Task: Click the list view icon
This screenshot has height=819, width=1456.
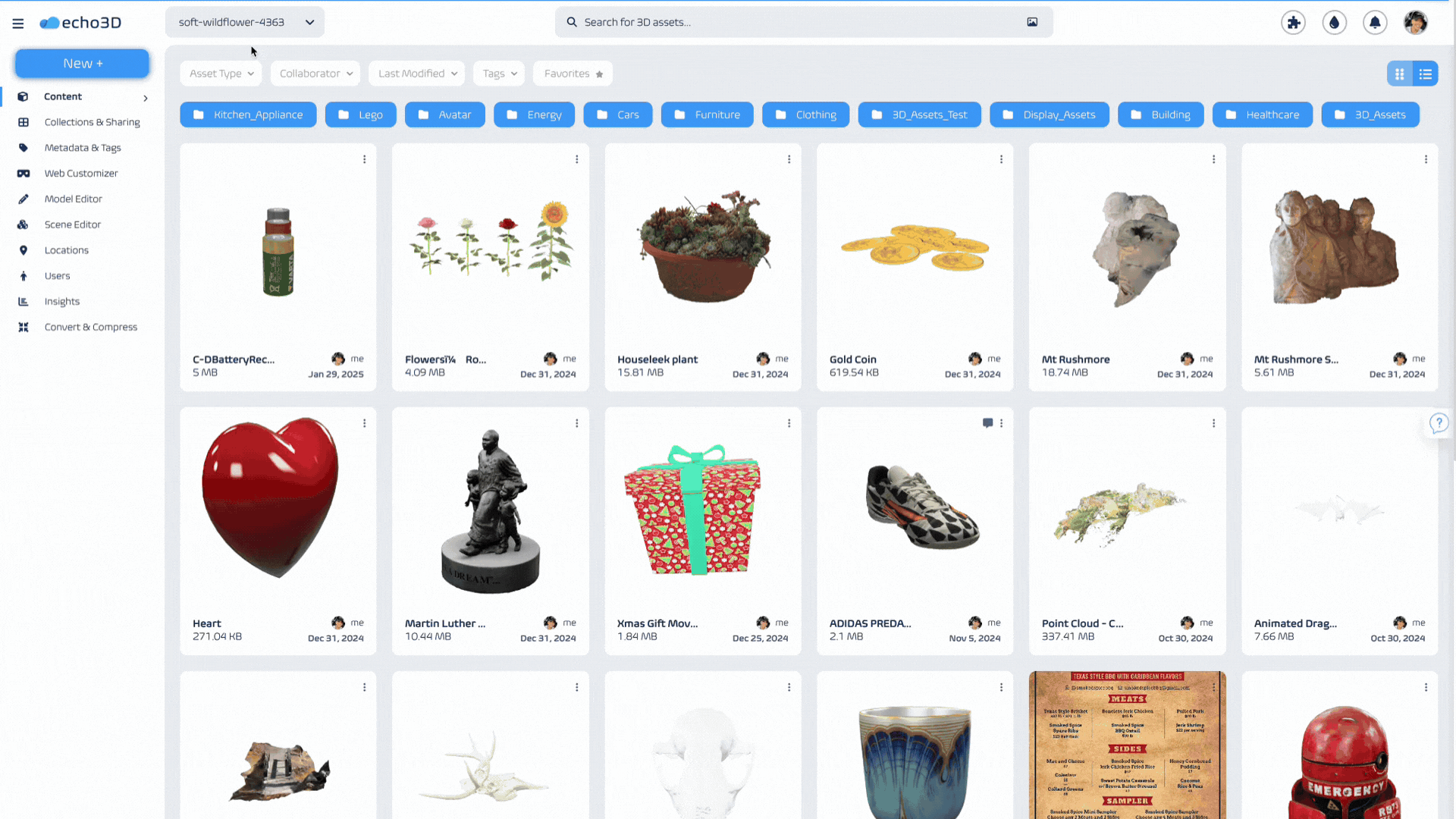Action: pos(1425,73)
